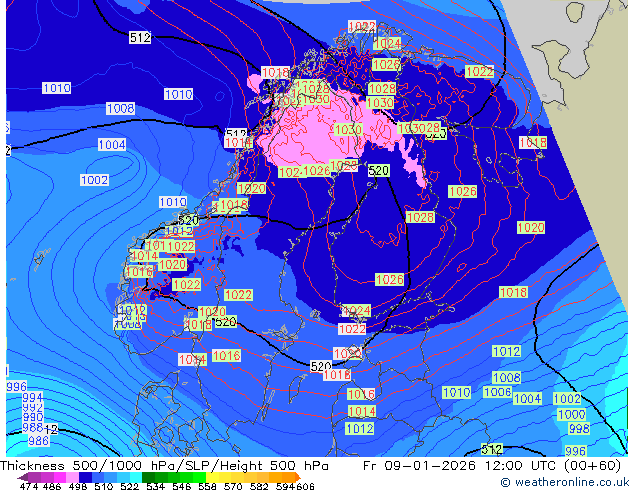Viewport: 634px width, 490px height.
Task: Pick the first yellow legend swatch
Action: point(212,477)
